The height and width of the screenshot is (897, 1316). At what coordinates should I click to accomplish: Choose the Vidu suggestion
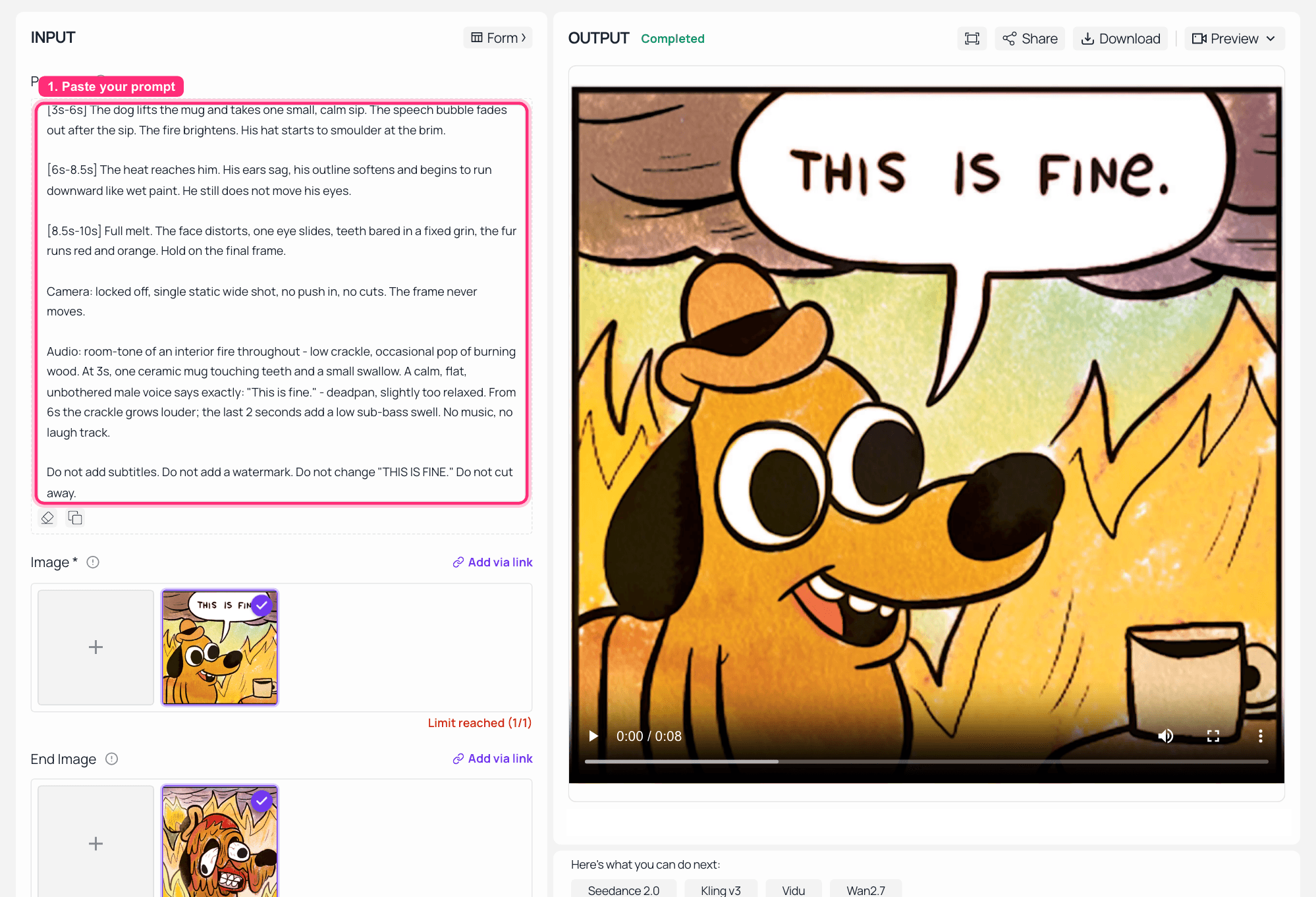(x=793, y=890)
